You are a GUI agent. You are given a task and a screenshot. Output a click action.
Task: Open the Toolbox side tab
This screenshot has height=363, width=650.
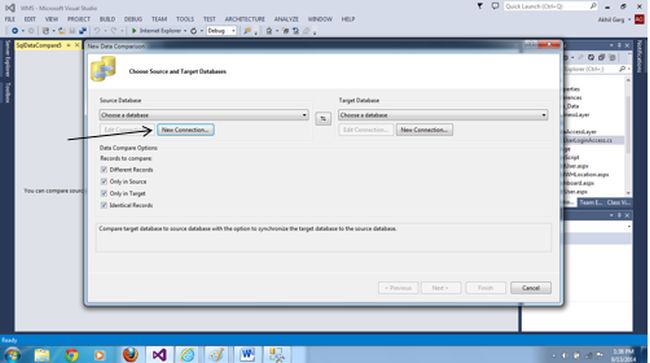(7, 92)
